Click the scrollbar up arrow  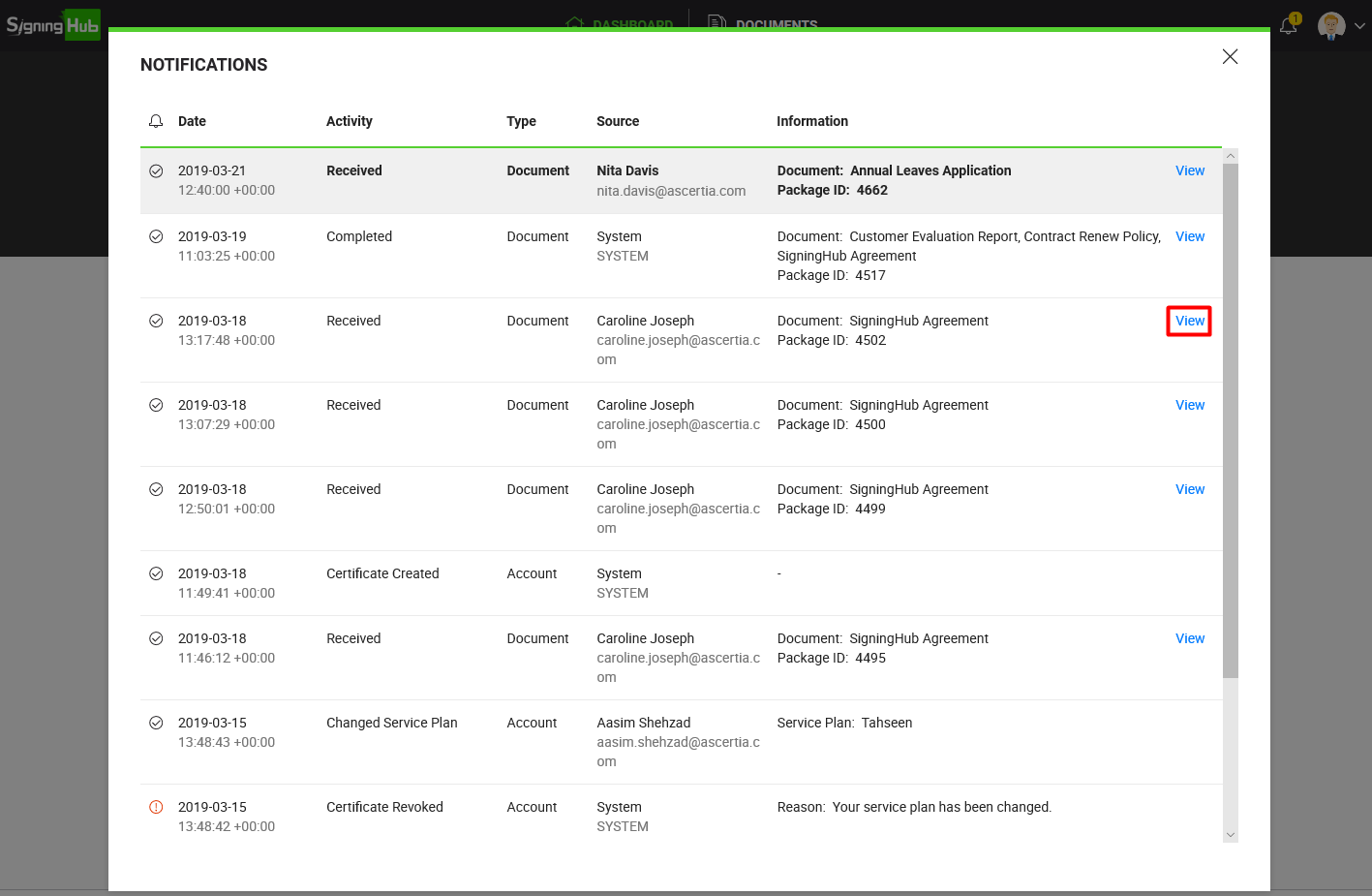1231,156
